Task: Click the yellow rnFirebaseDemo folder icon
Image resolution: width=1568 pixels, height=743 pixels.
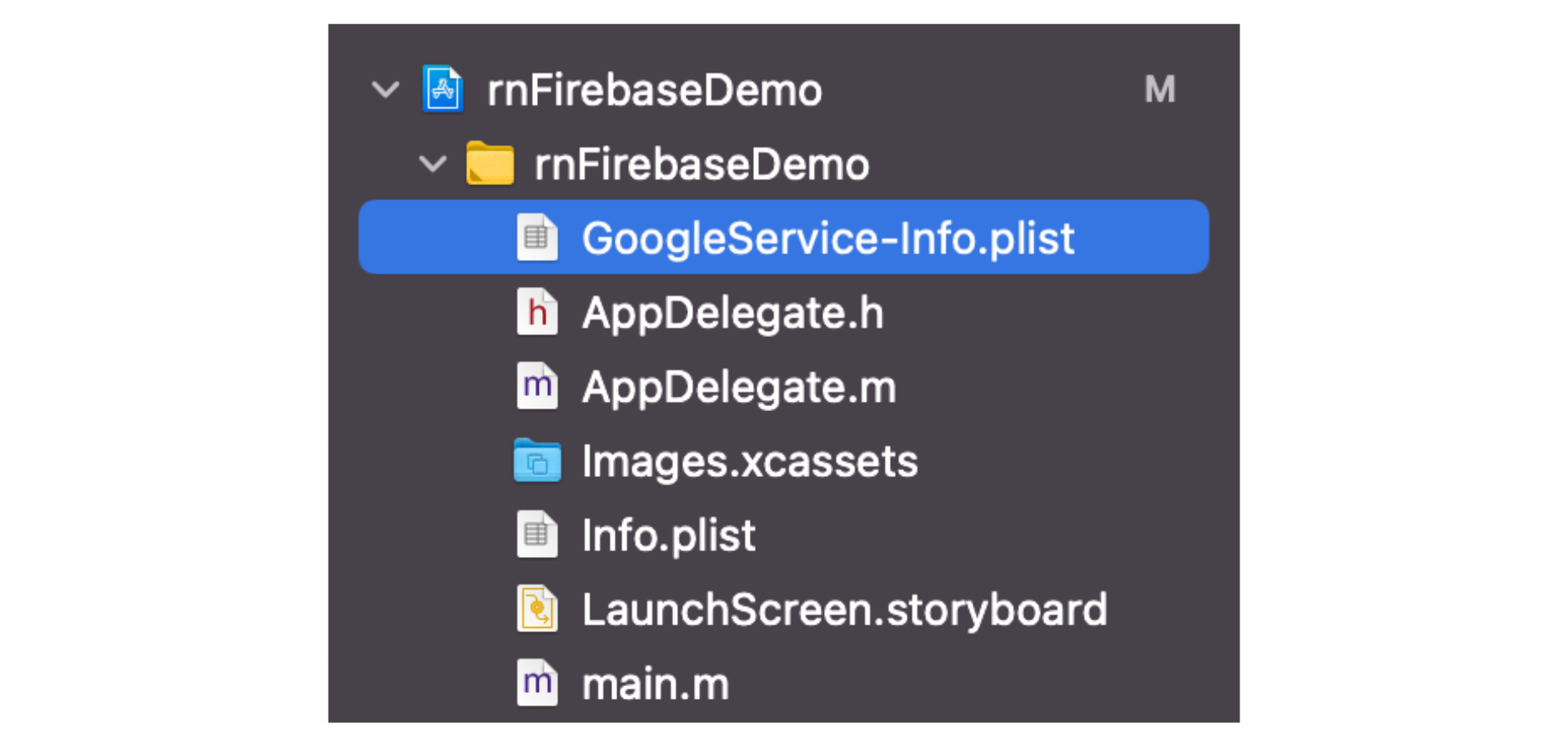Action: pyautogui.click(x=490, y=163)
